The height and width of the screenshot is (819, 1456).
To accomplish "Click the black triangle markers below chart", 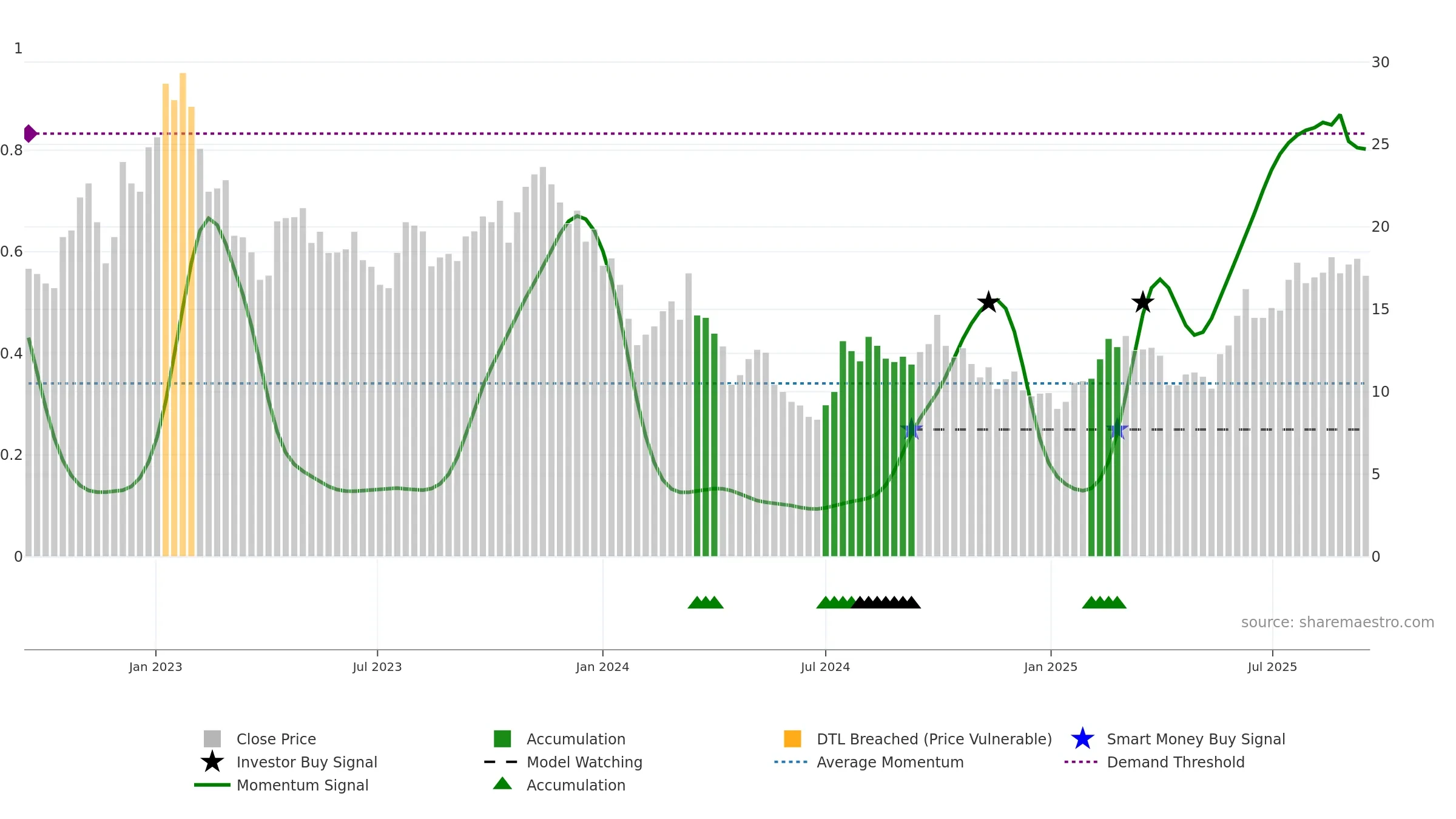I will [886, 602].
